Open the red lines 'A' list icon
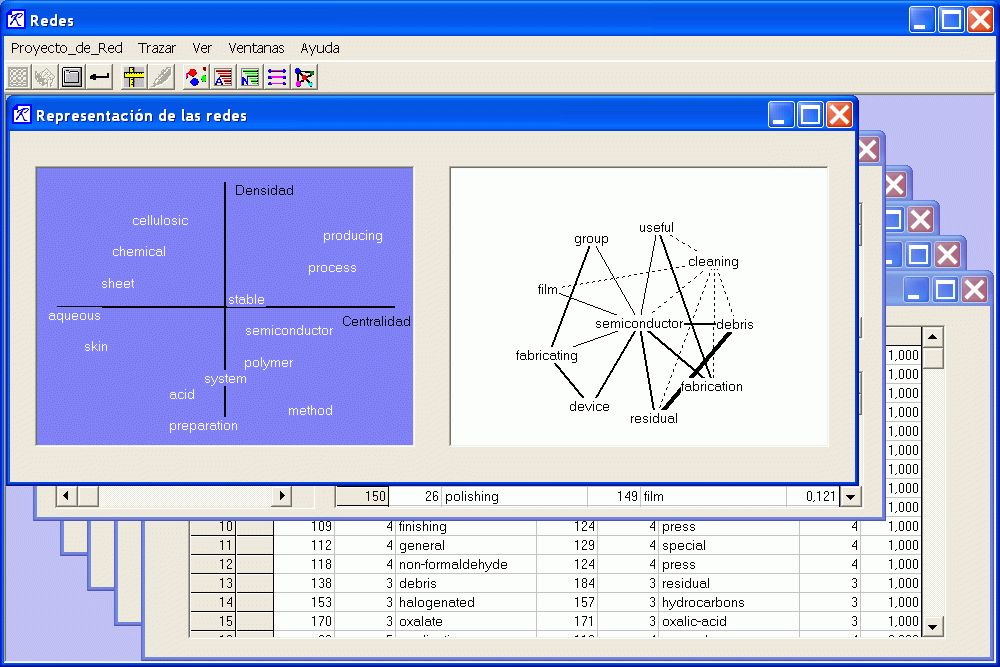The image size is (1000, 667). [x=224, y=76]
